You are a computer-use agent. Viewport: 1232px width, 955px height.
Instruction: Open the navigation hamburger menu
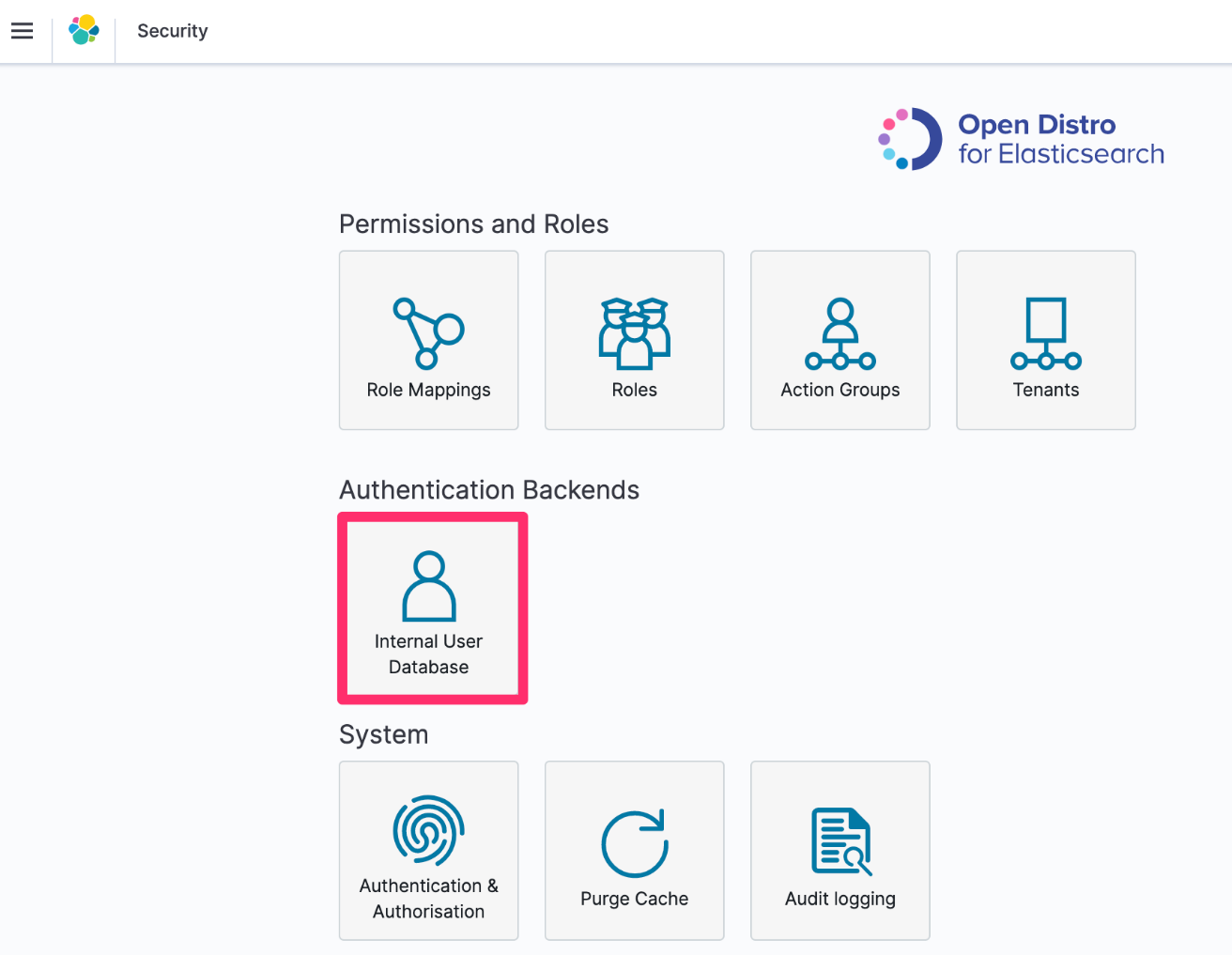click(x=22, y=30)
